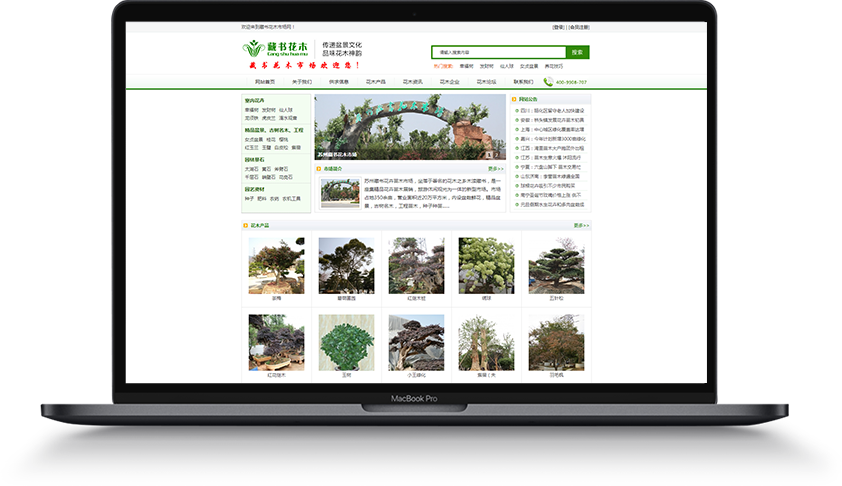Click the 会员注册 register link
The image size is (842, 486).
[579, 27]
